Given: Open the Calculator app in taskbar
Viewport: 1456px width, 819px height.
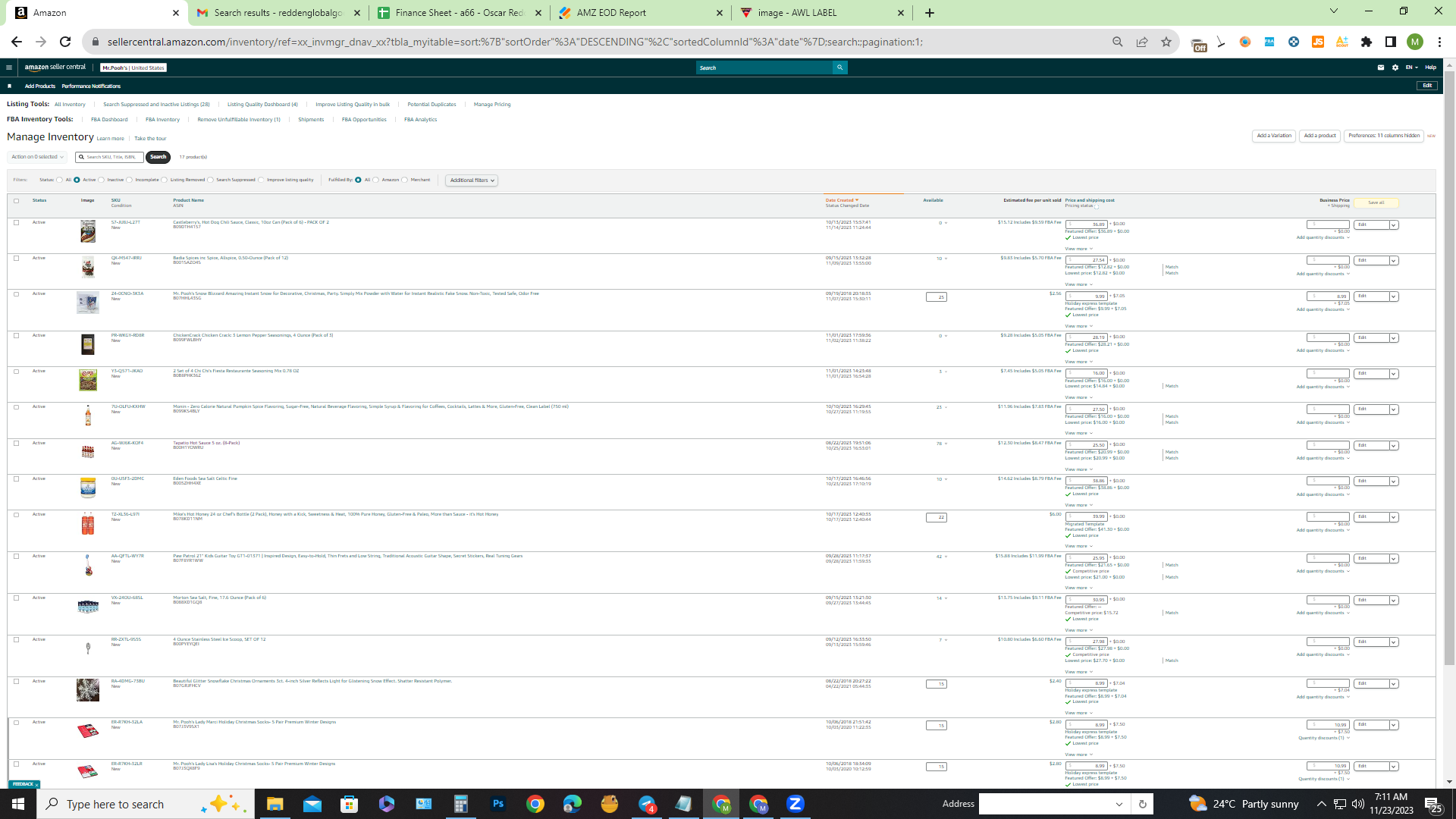Looking at the screenshot, I should [x=461, y=804].
